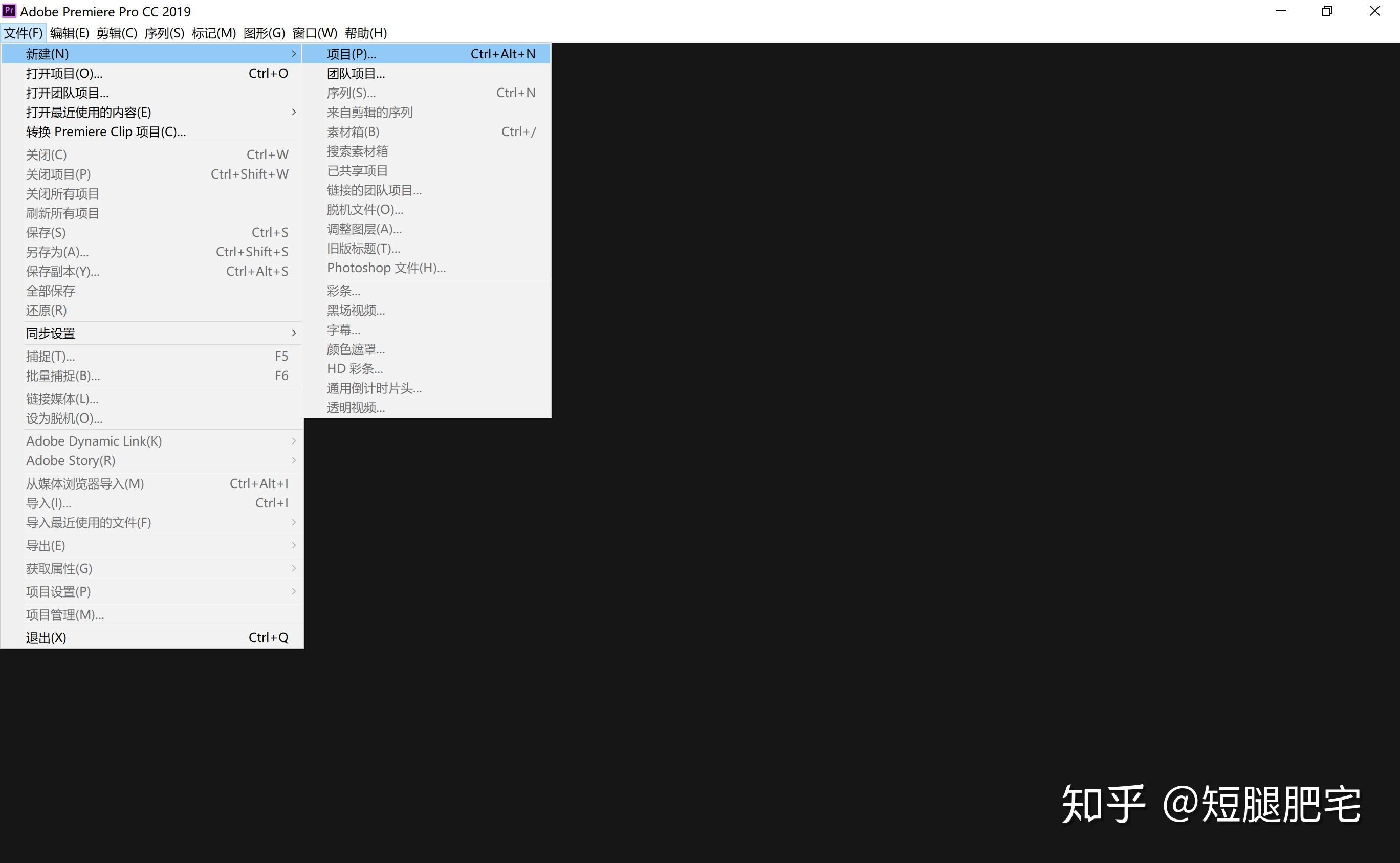
Task: Click the Premiere Pro application icon in title bar
Action: [x=11, y=11]
